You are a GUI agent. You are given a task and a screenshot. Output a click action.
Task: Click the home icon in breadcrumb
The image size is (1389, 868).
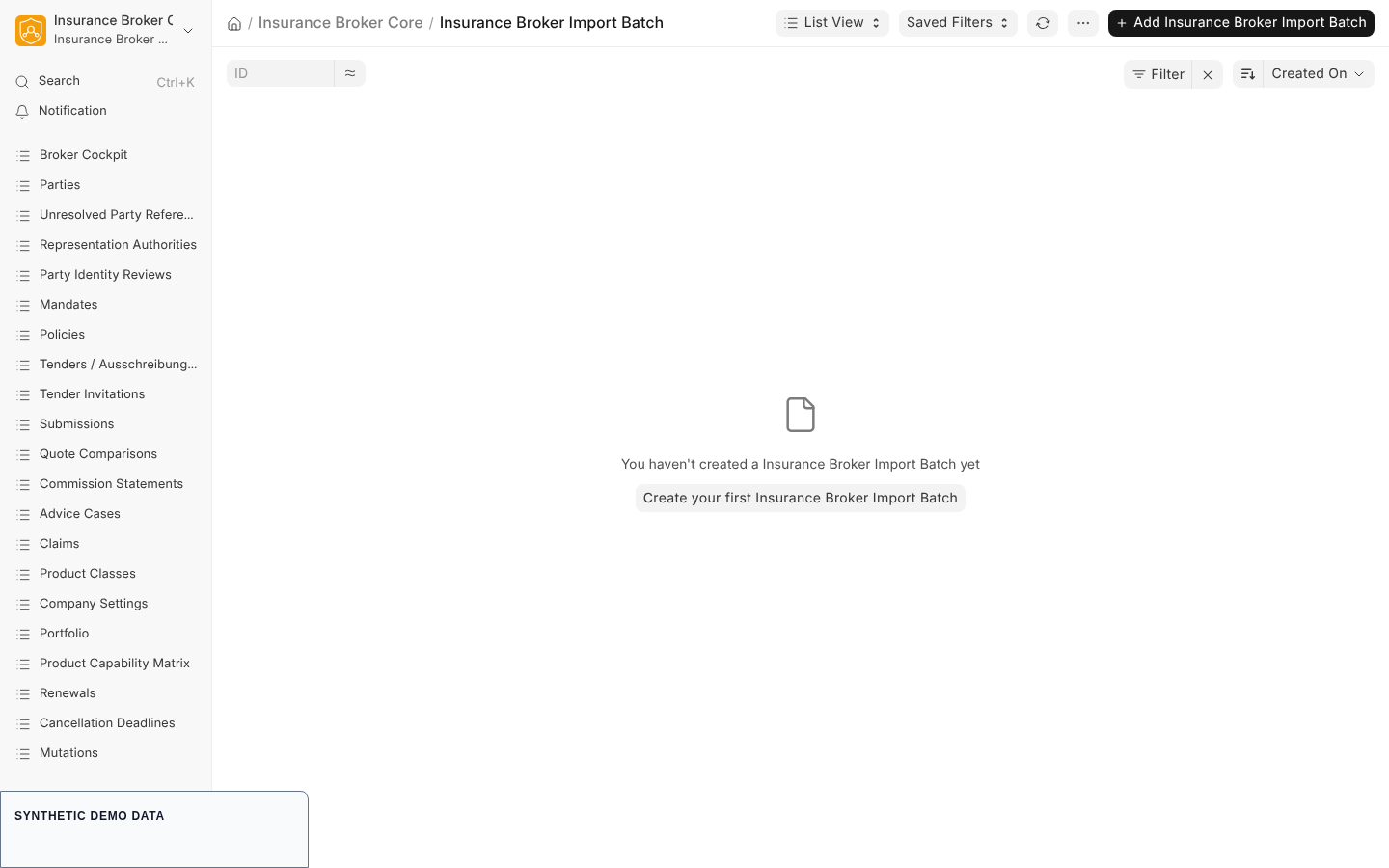pos(234,23)
